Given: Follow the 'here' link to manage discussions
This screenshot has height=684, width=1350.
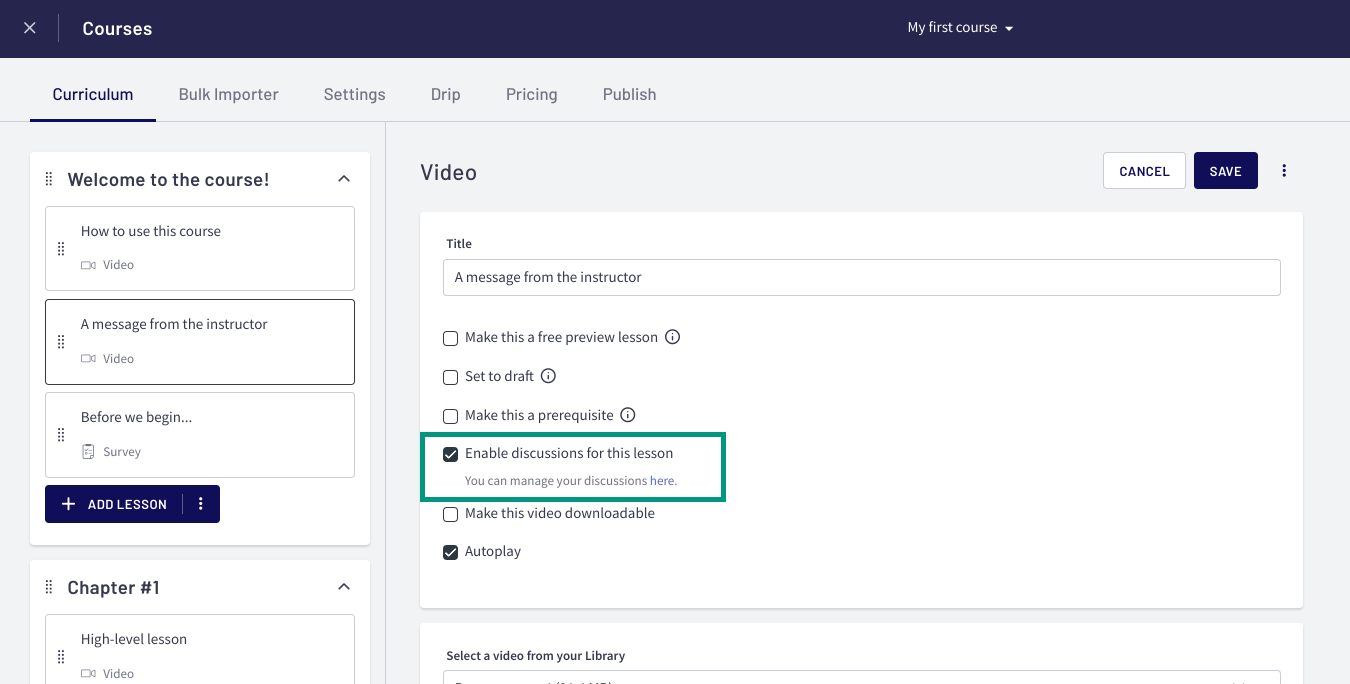Looking at the screenshot, I should (x=662, y=481).
